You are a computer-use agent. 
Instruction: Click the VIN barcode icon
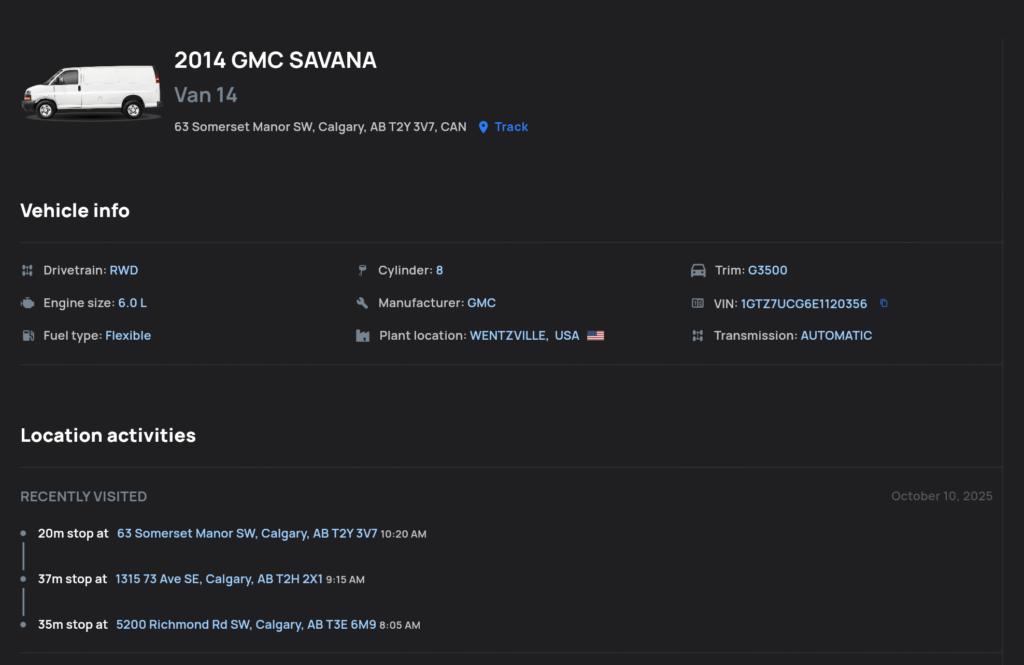[x=697, y=303]
